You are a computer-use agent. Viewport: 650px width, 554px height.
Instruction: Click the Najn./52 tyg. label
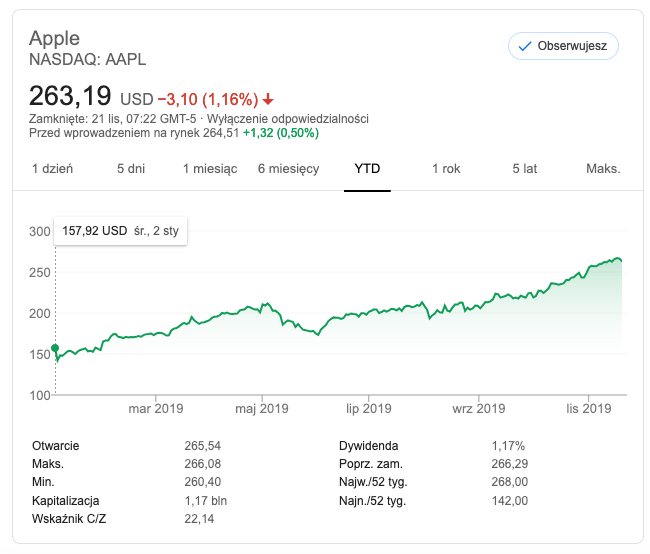(372, 501)
